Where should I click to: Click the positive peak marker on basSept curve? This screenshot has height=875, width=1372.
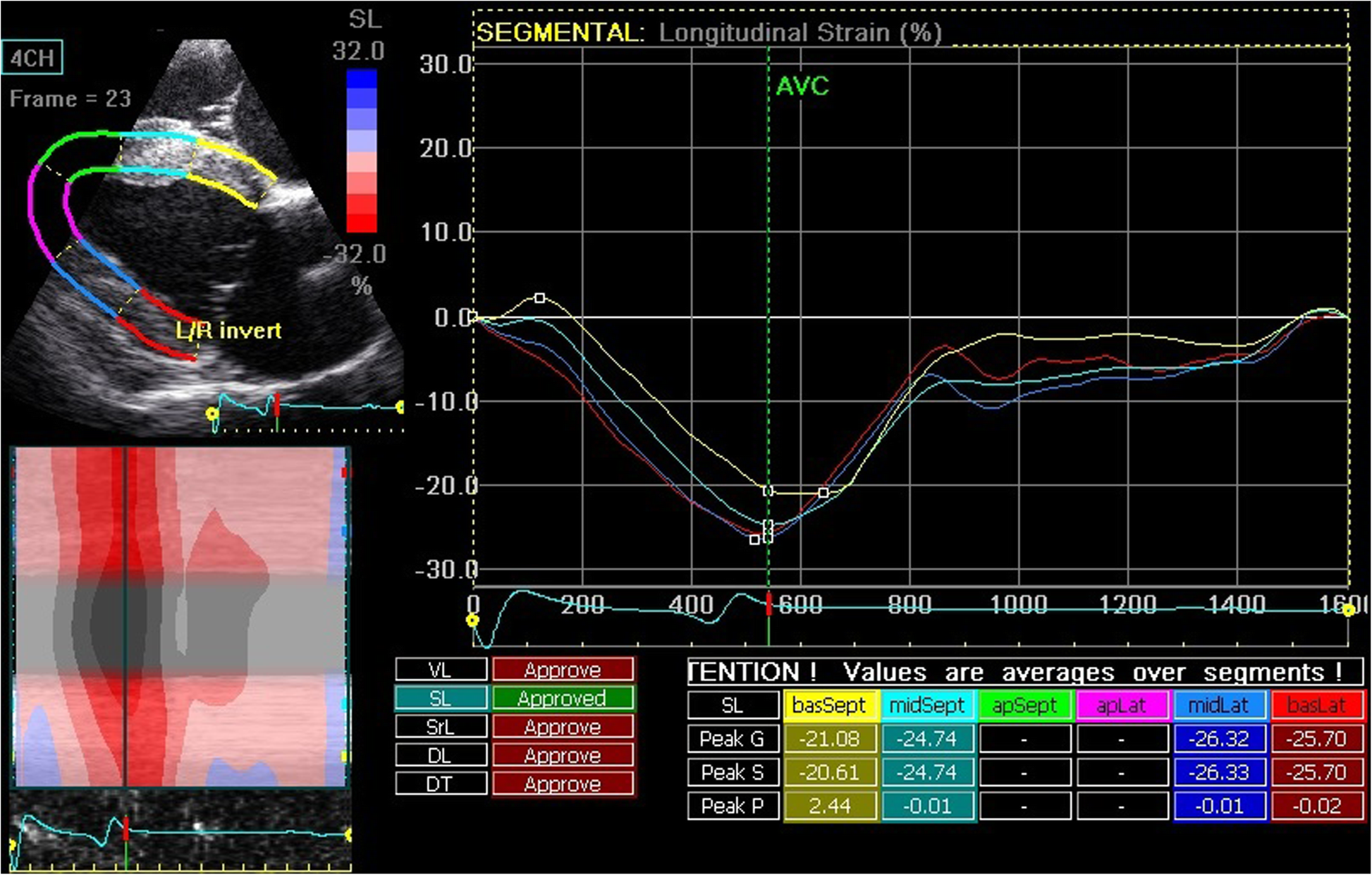coord(539,298)
